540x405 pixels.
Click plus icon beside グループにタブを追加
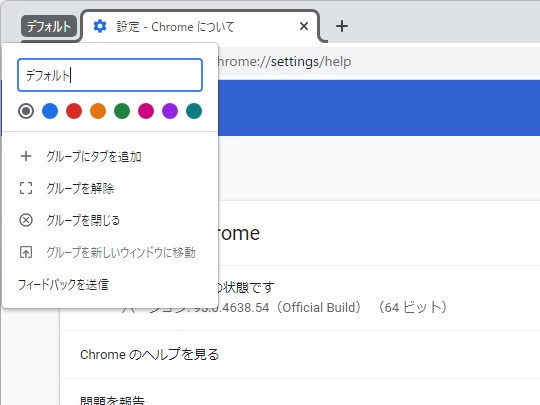26,156
